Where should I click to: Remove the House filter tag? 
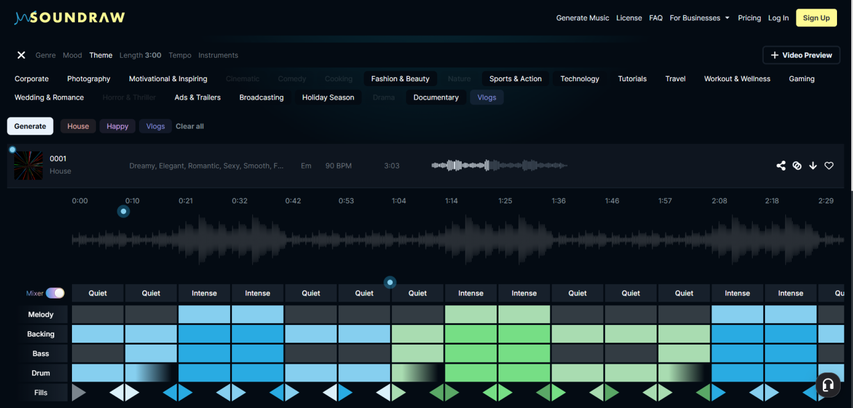[78, 126]
